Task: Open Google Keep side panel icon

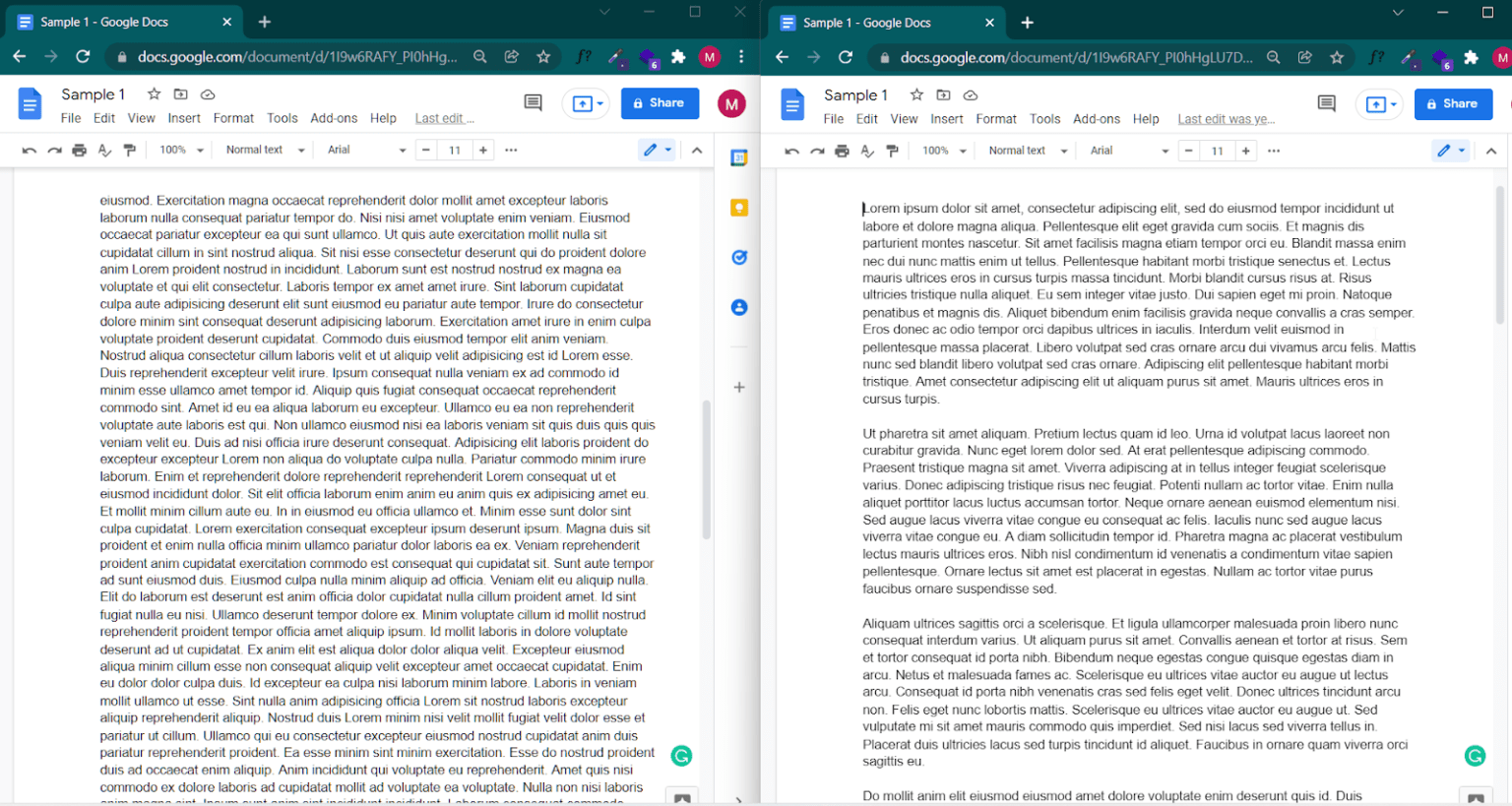Action: pos(739,208)
